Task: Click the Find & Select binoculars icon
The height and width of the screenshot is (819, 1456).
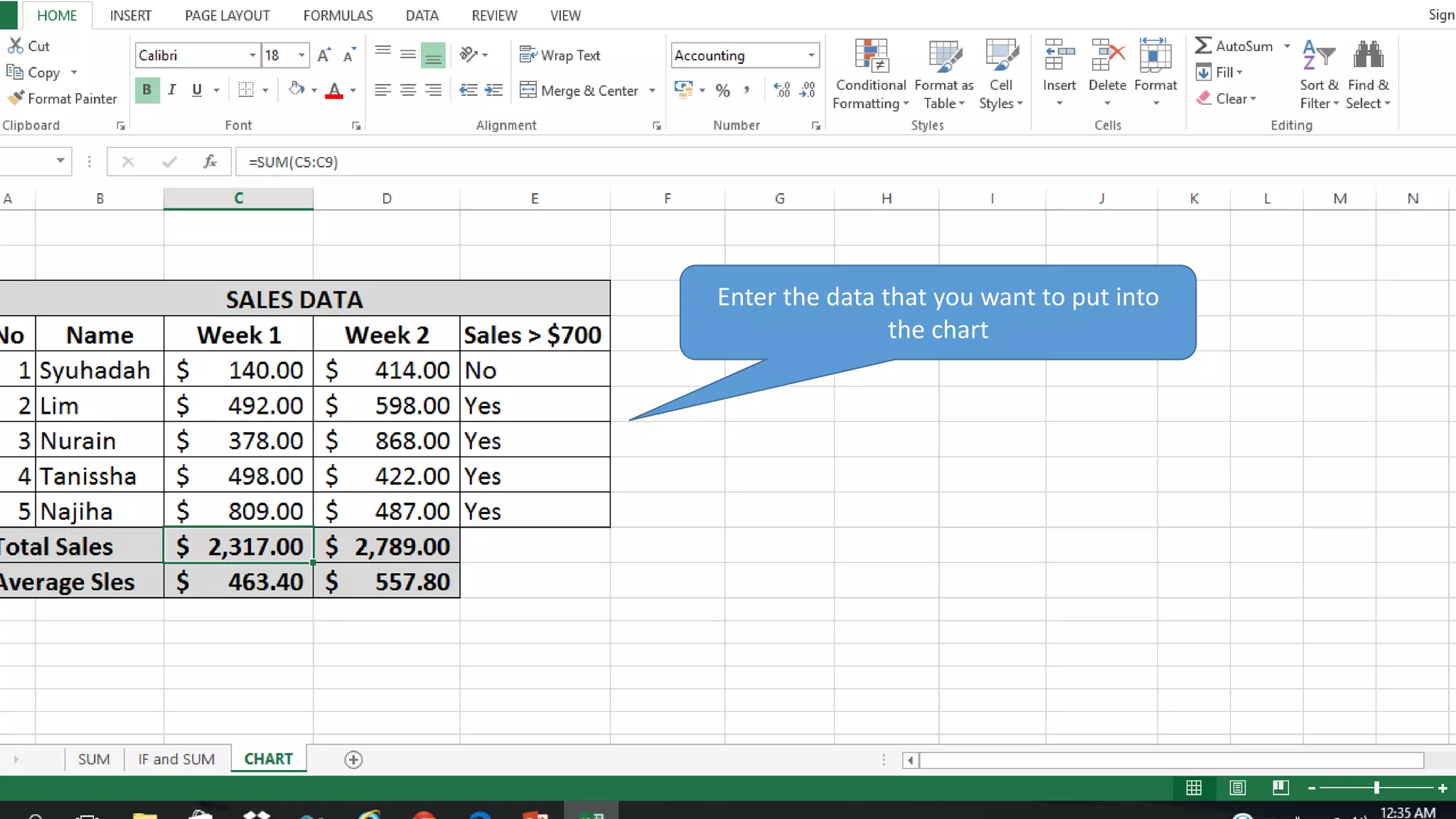Action: 1368,55
